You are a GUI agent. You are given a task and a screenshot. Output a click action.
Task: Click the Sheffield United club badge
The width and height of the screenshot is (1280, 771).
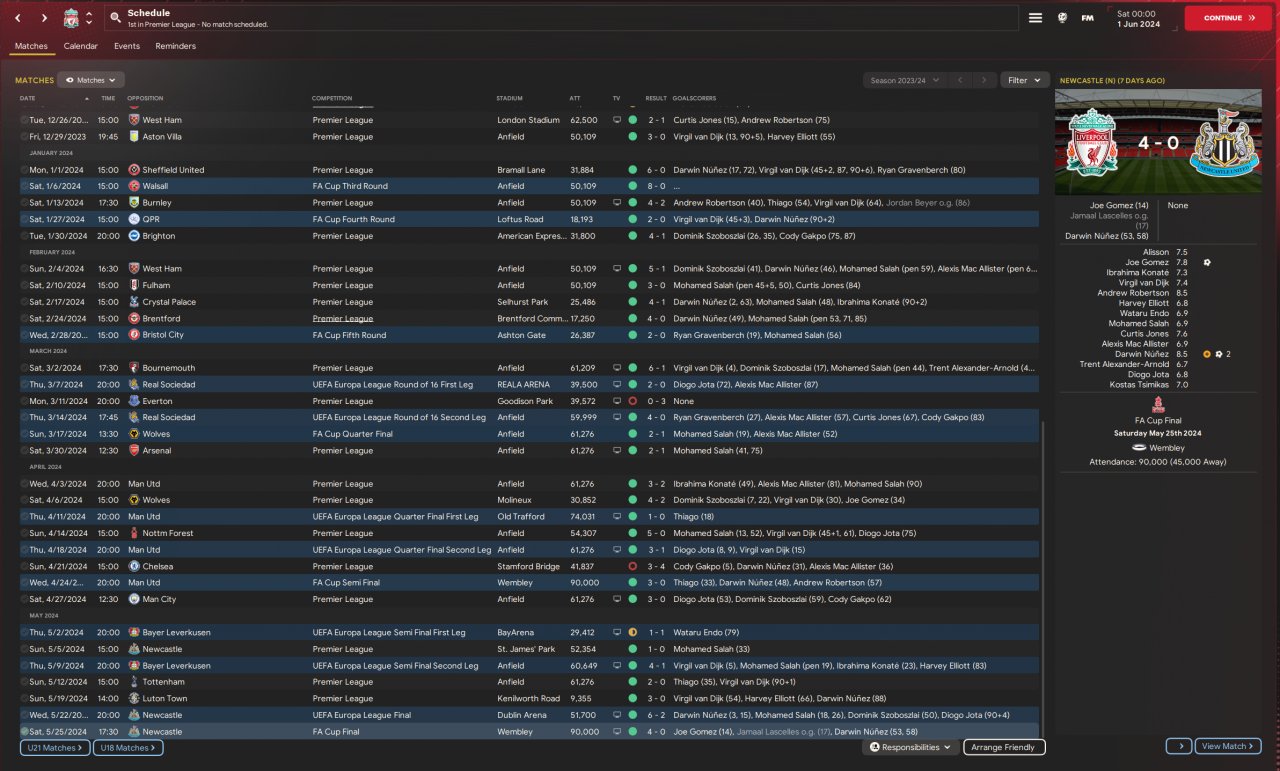[134, 170]
